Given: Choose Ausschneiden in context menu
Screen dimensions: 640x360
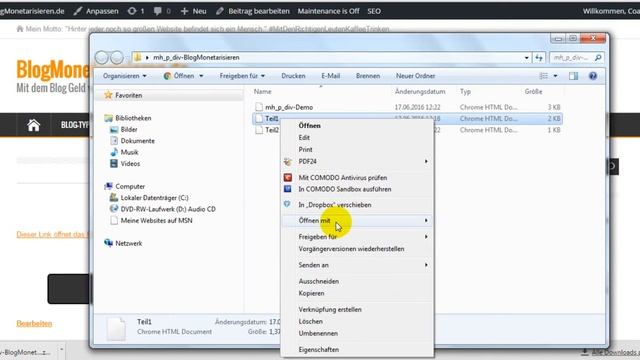Looking at the screenshot, I should [x=318, y=281].
